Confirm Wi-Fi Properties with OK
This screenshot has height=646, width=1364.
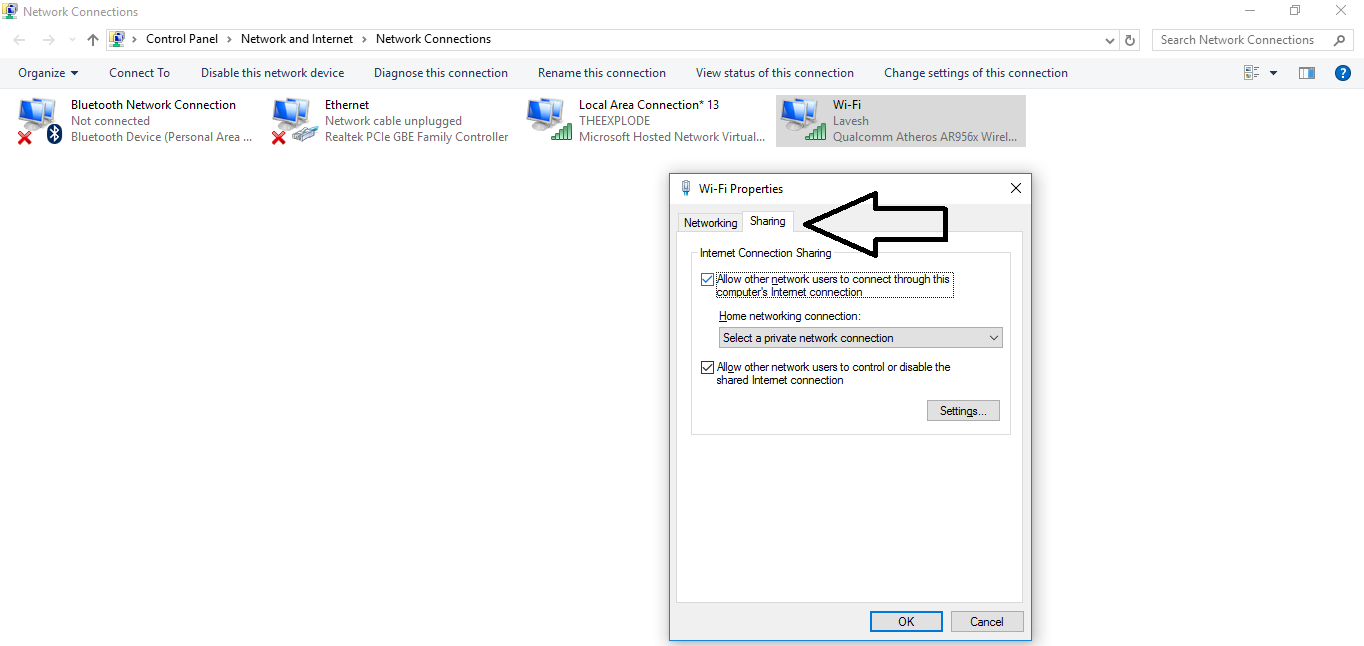pos(905,621)
